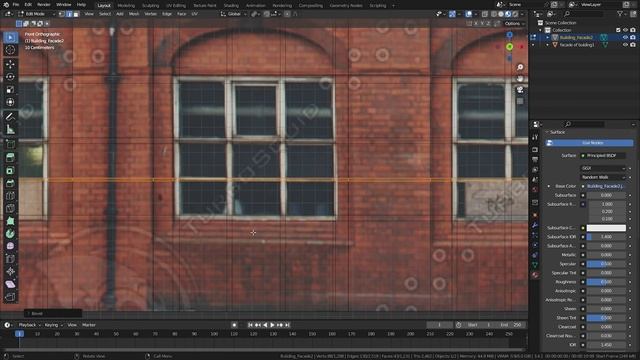
Task: Open the timeline Marker menu
Action: pyautogui.click(x=89, y=325)
